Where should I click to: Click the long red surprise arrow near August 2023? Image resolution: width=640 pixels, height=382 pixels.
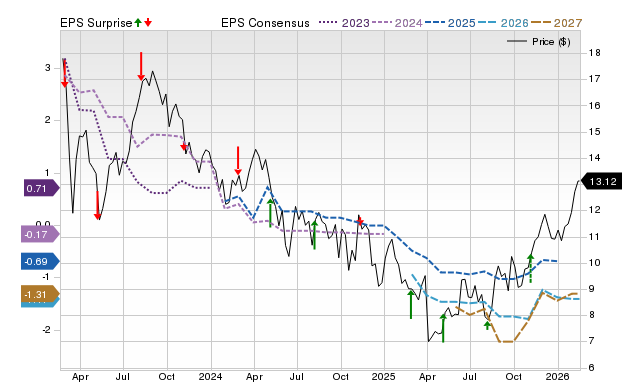tap(141, 66)
